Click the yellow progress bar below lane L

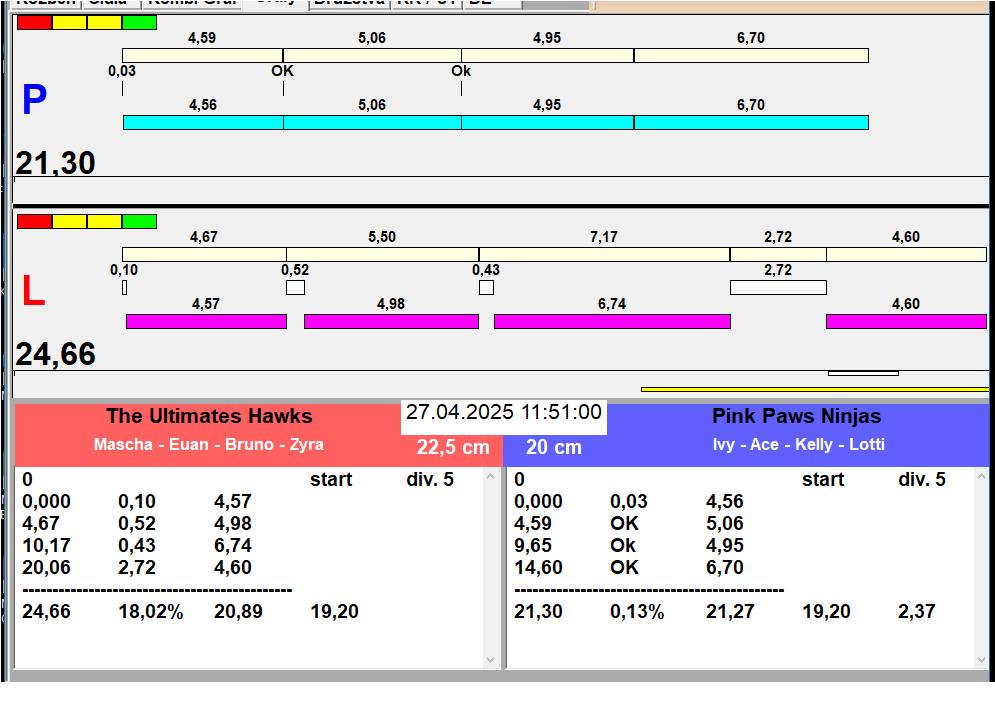click(x=814, y=389)
